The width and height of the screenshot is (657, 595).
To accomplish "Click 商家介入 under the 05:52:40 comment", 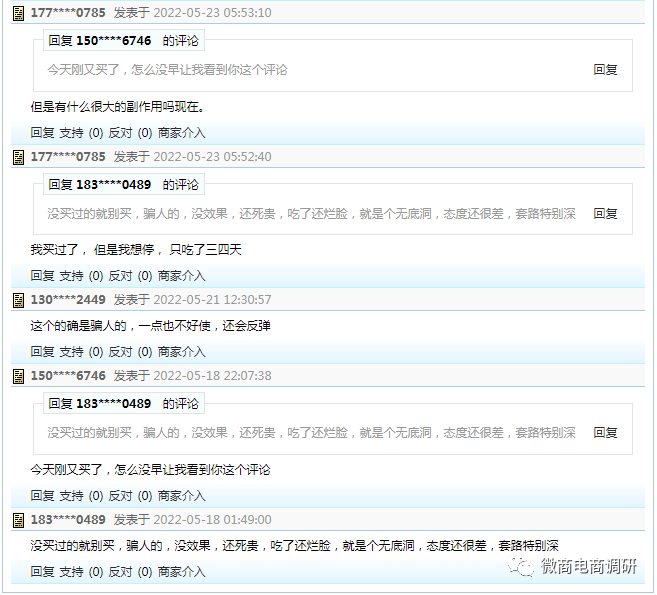I will 181,276.
